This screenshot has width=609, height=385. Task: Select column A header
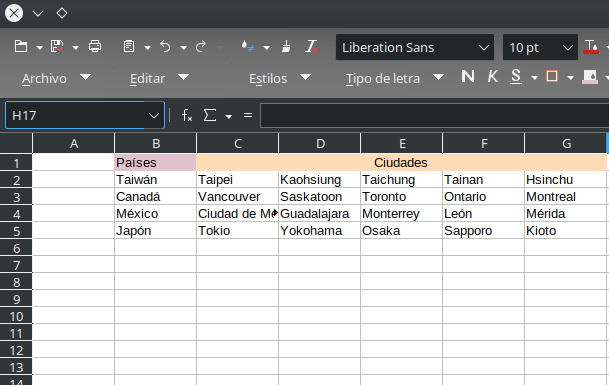pyautogui.click(x=74, y=144)
